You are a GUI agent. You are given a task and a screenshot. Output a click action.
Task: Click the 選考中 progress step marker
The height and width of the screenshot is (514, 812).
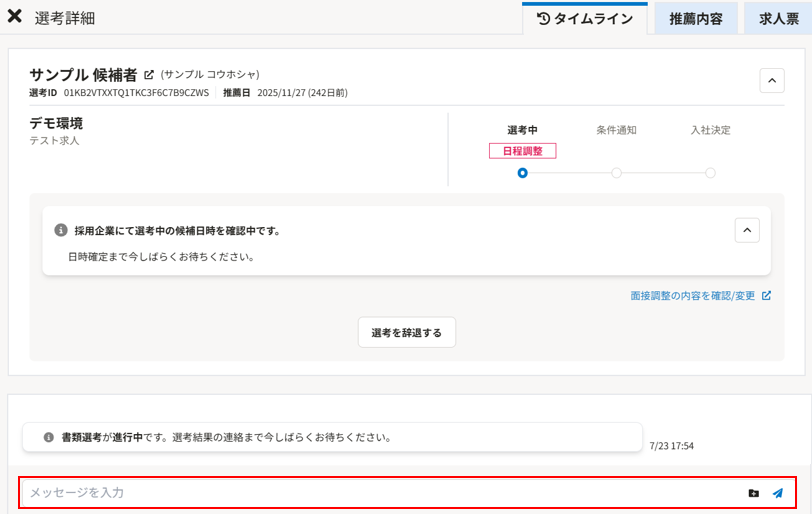point(523,173)
